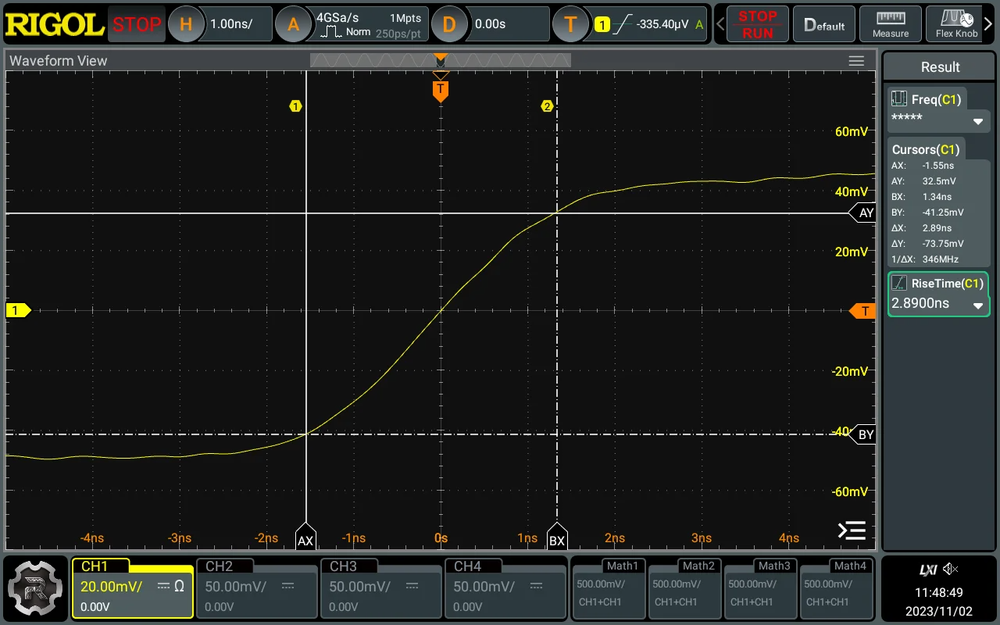The height and width of the screenshot is (625, 1000).
Task: Open acquisition settings via the A icon
Action: click(x=294, y=22)
